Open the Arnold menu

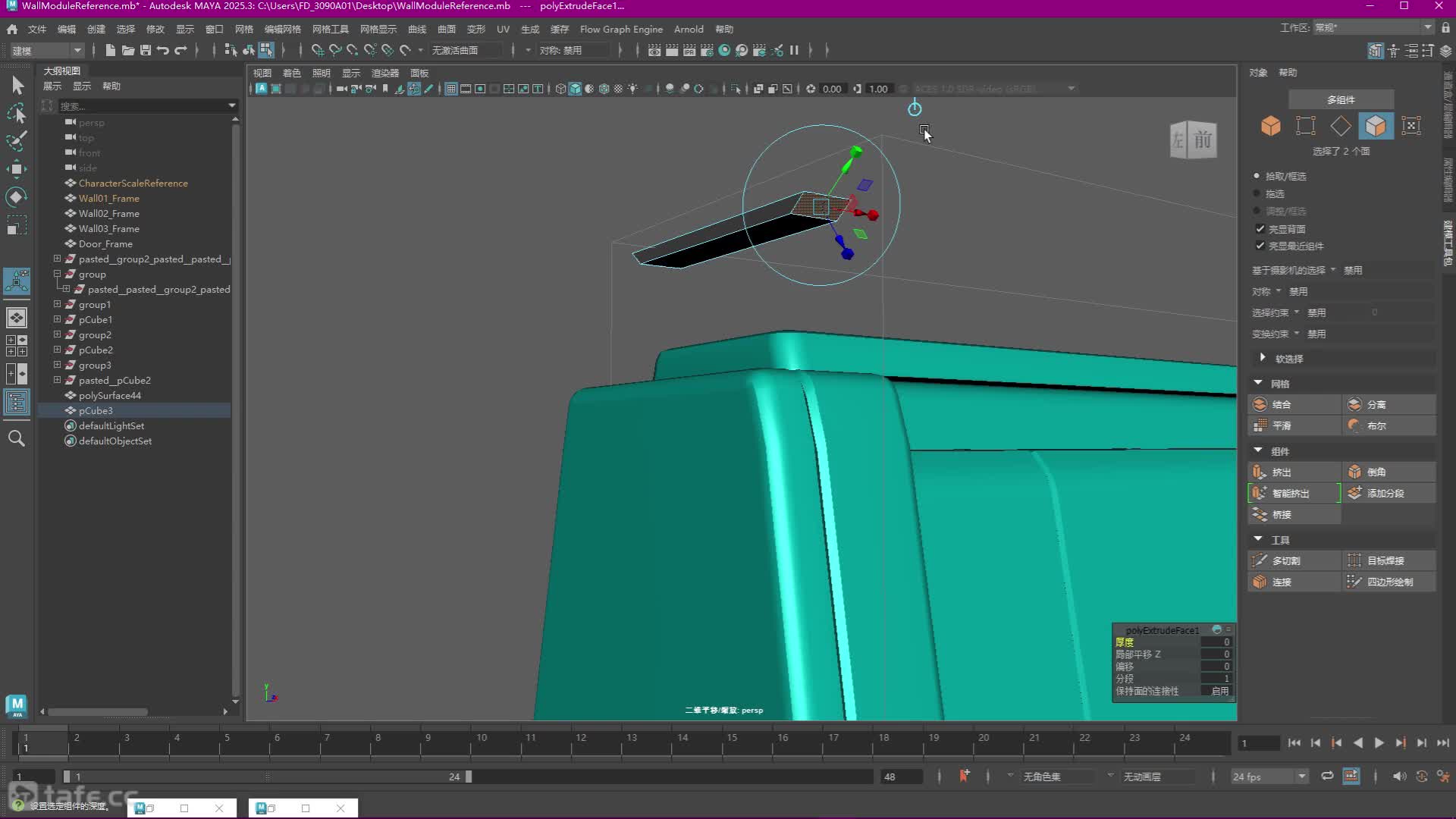pyautogui.click(x=689, y=29)
